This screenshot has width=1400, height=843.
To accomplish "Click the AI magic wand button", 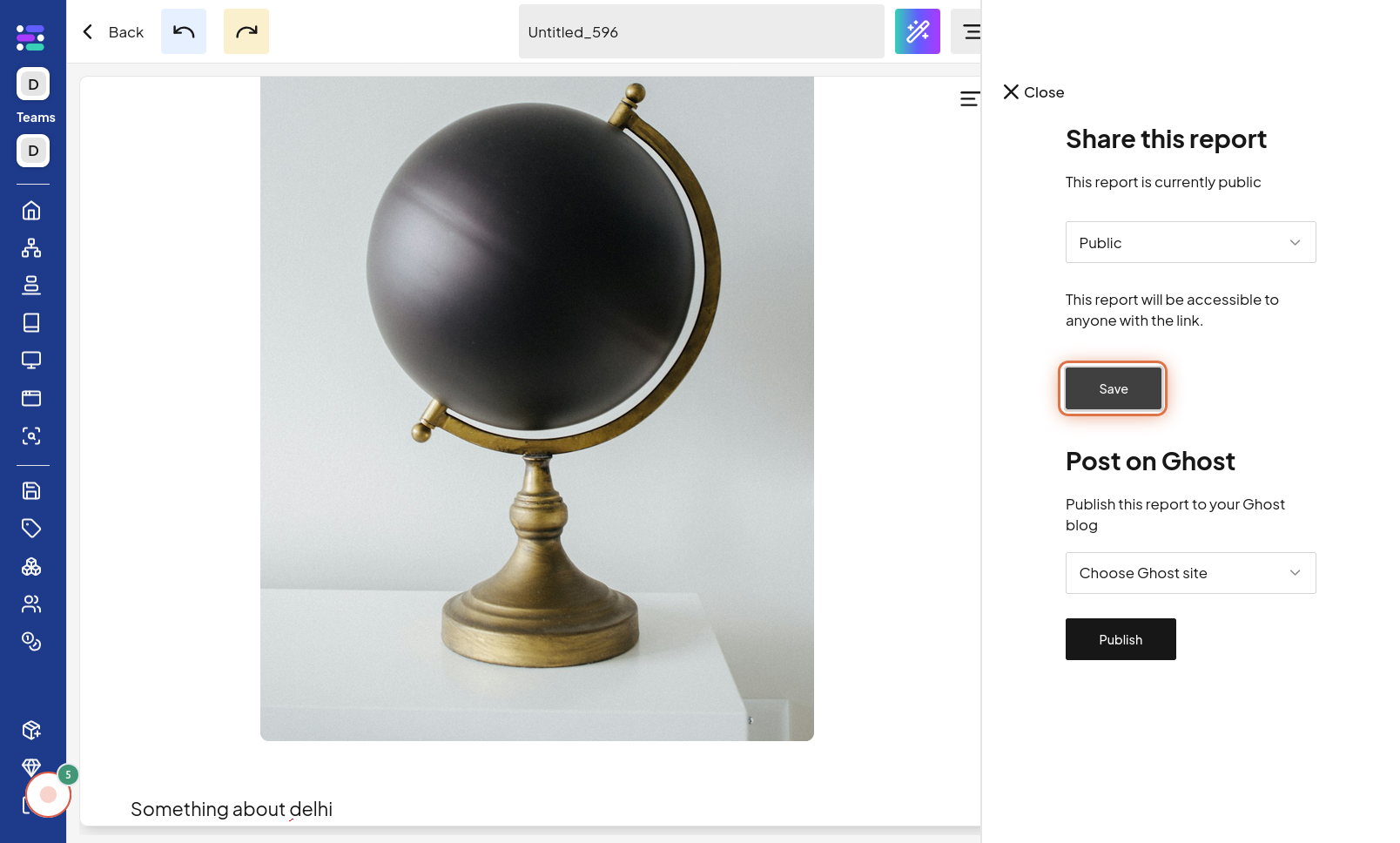I will 918,31.
